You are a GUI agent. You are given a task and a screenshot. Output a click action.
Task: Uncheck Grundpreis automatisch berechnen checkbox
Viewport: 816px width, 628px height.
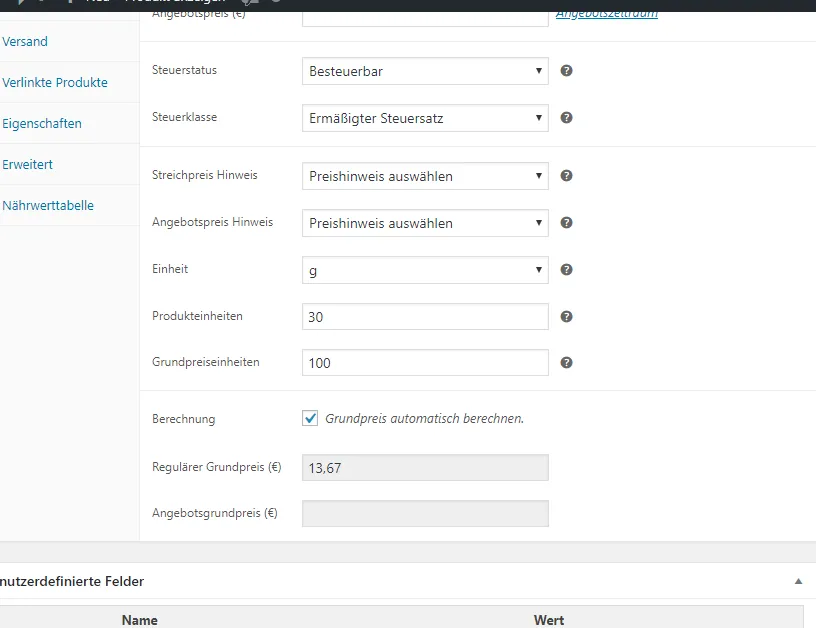click(x=310, y=418)
